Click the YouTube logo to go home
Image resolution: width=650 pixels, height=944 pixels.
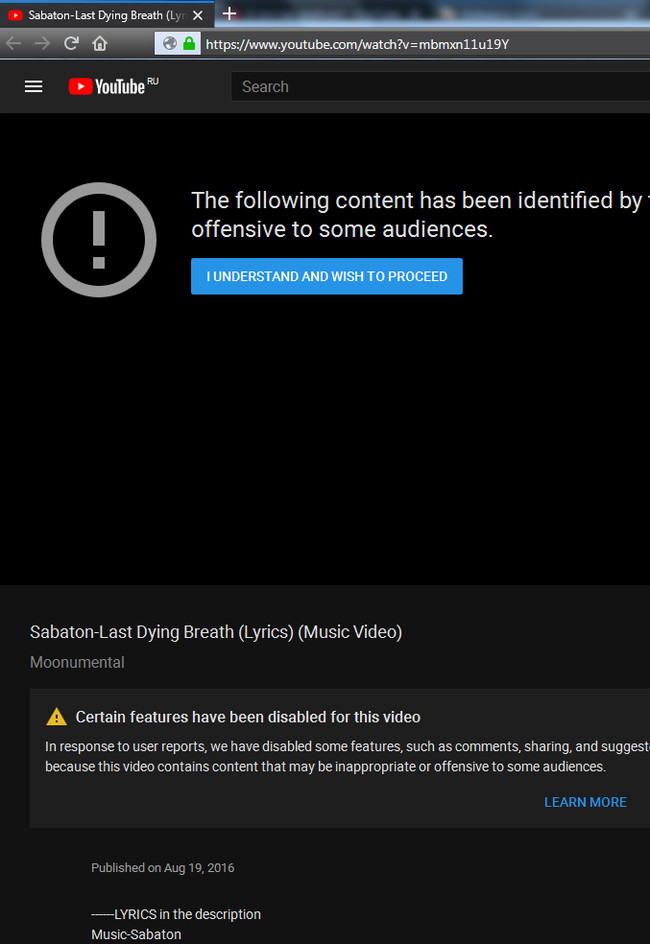pyautogui.click(x=113, y=86)
